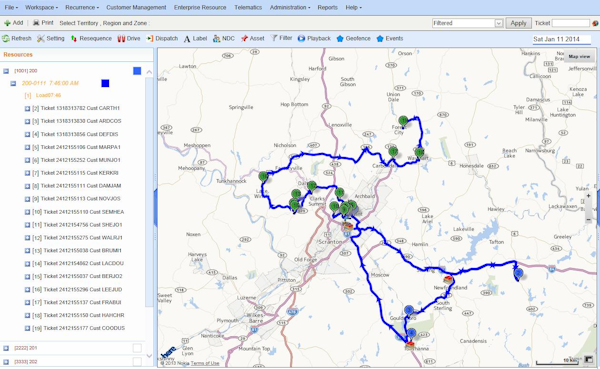Click the Refresh toolbar icon
Image resolution: width=600 pixels, height=369 pixels.
(6, 39)
